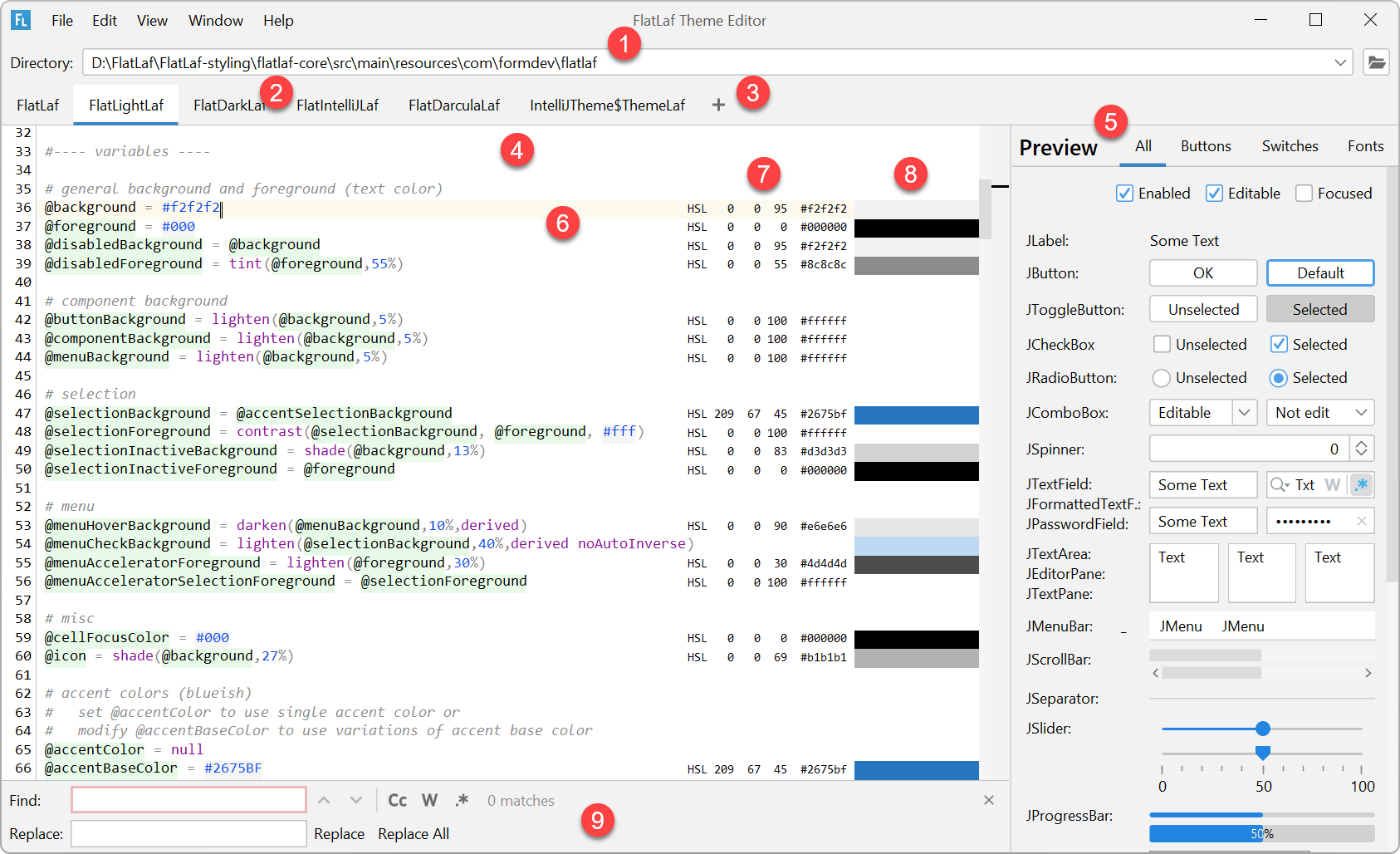Toggle whole words W icon in find bar
Image resolution: width=1400 pixels, height=854 pixels.
tap(429, 800)
